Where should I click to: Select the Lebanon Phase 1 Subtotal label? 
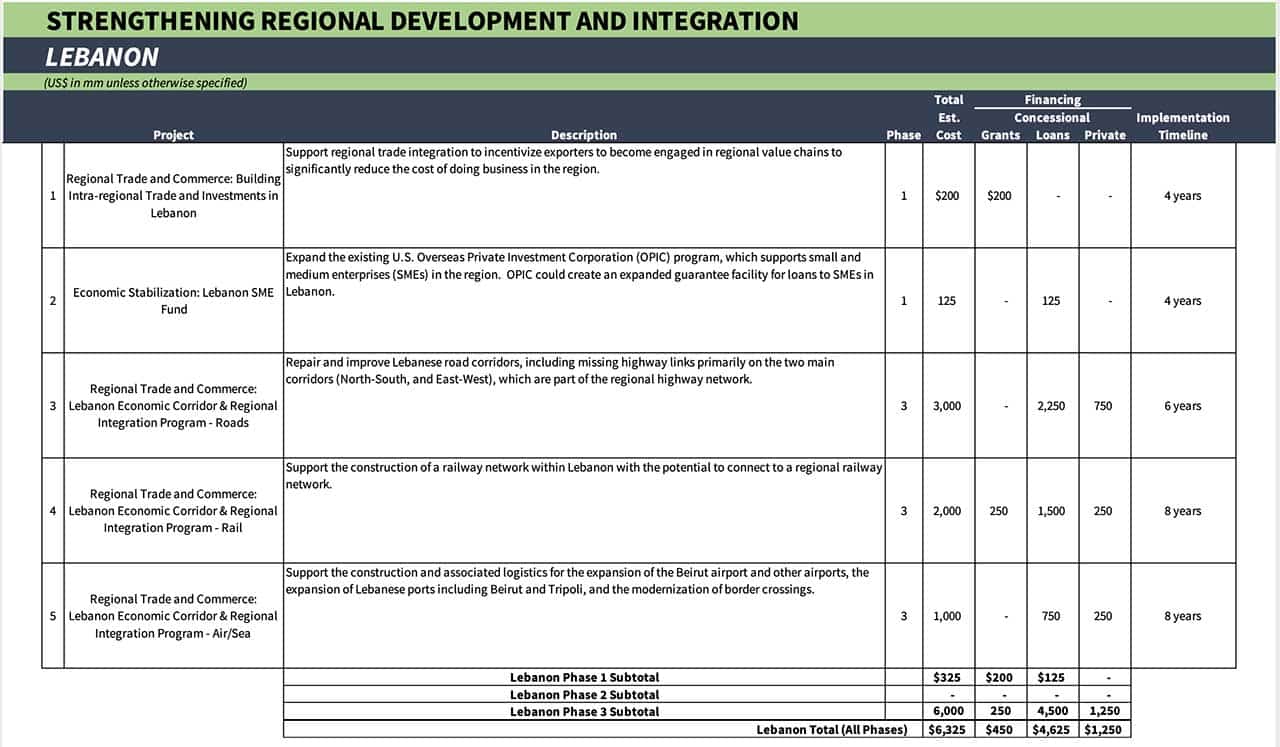[x=584, y=677]
